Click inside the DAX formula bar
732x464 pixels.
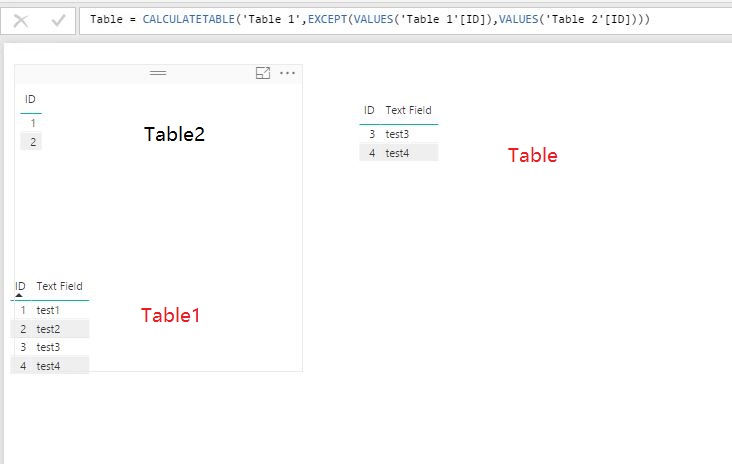pos(405,21)
